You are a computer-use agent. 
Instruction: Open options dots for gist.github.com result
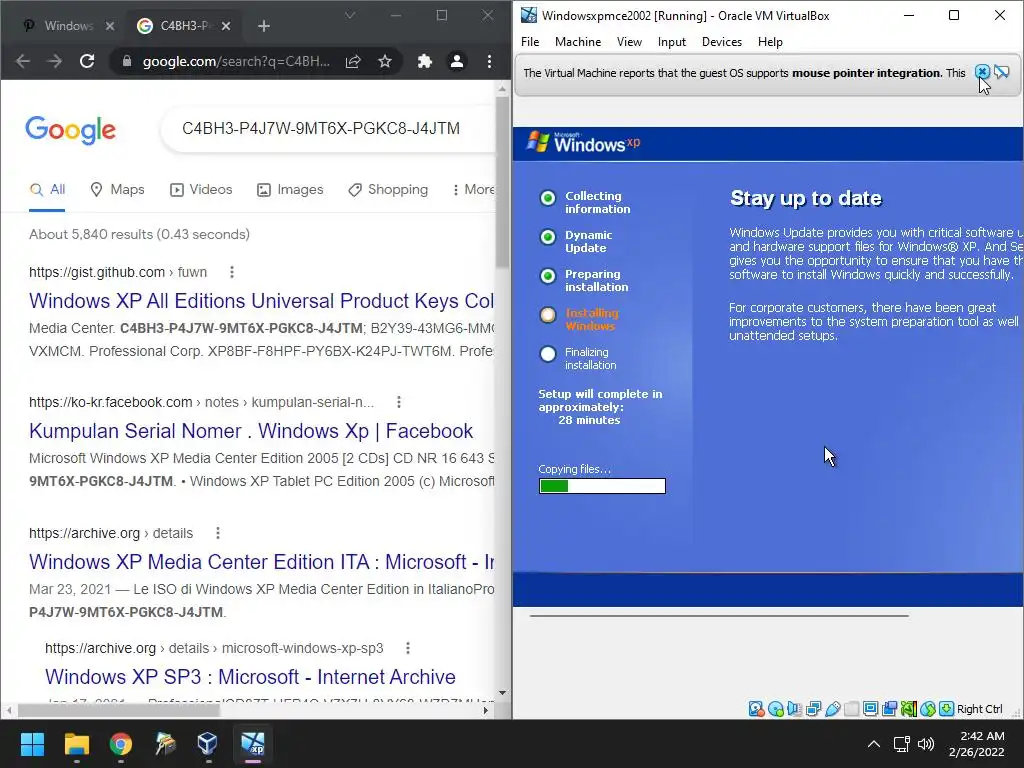click(232, 272)
